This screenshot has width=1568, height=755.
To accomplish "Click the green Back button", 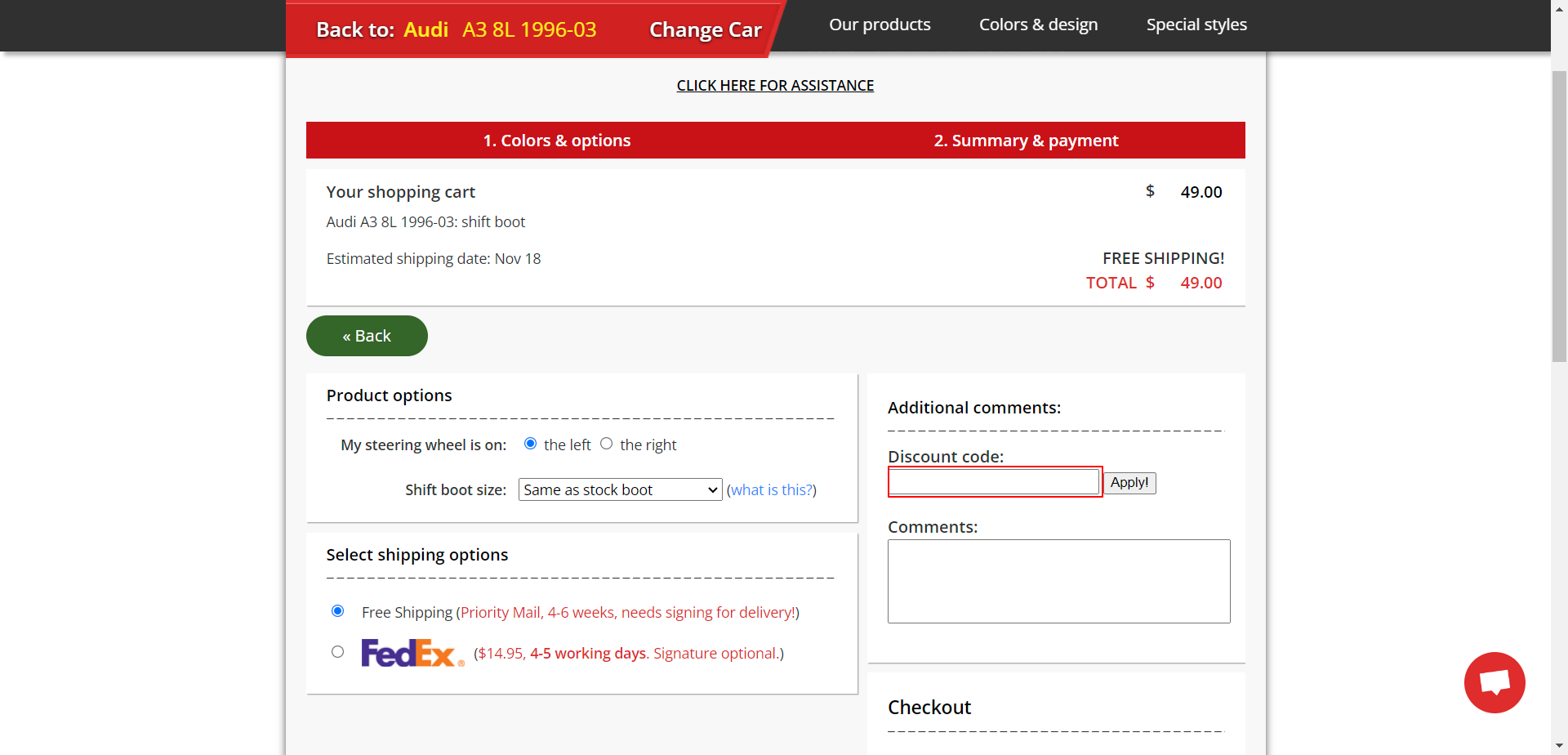I will pos(367,336).
